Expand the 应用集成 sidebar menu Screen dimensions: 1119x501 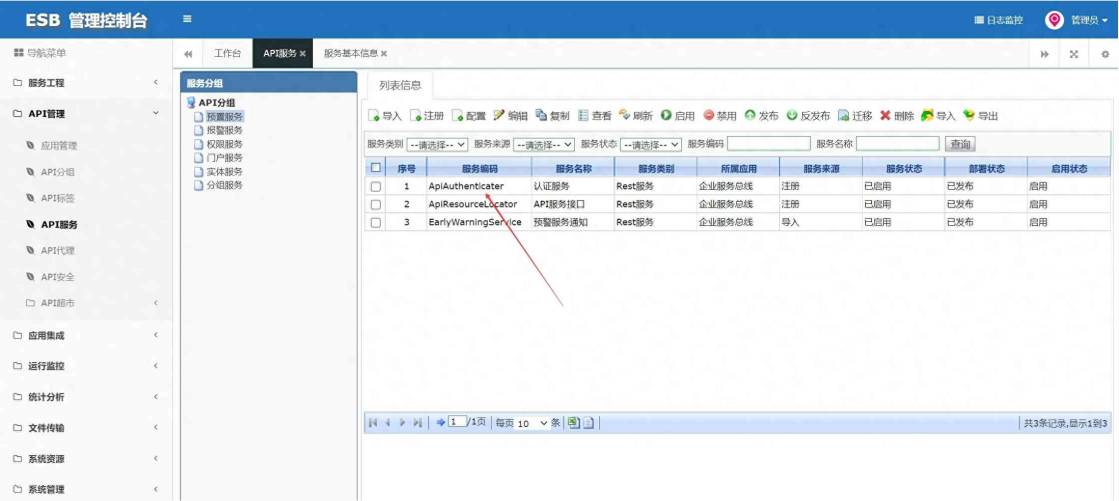click(x=86, y=335)
